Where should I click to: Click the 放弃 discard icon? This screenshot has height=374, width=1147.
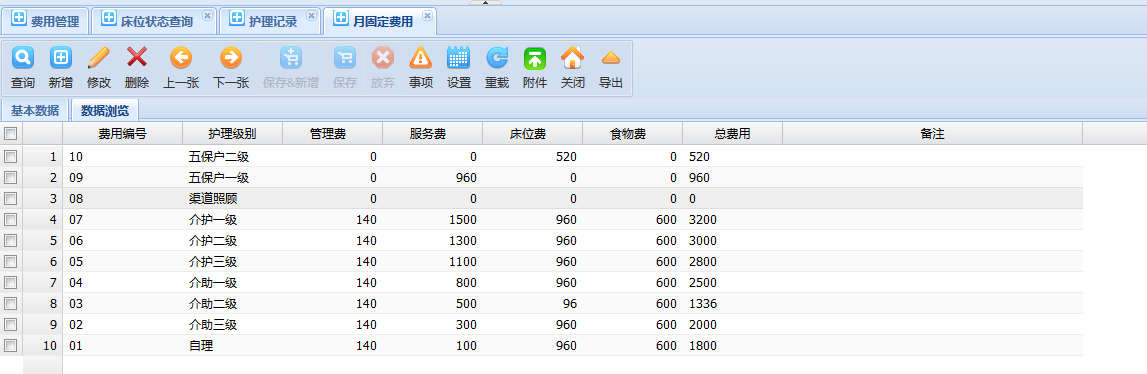click(x=383, y=57)
